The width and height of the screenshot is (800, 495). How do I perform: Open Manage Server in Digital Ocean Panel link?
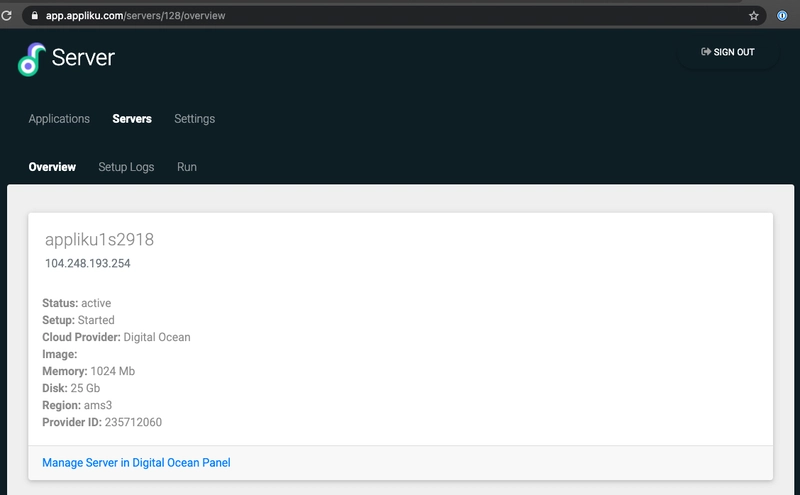pos(136,462)
